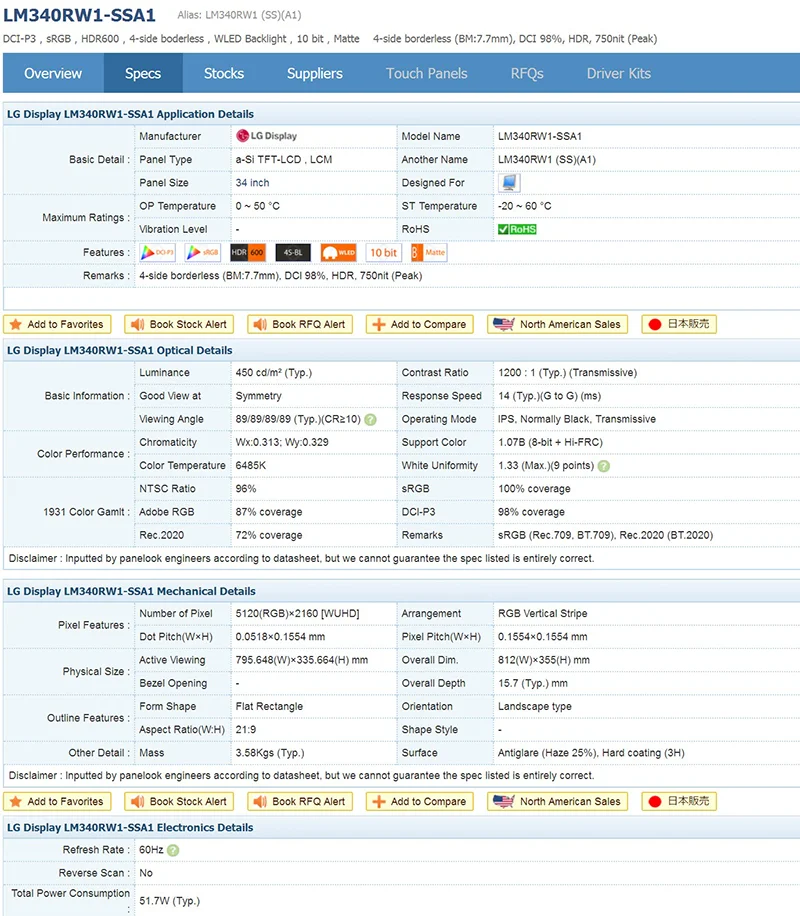Click the 51.7W (Typ.) power consumption value
Viewport: 800px width, 916px height.
(169, 901)
